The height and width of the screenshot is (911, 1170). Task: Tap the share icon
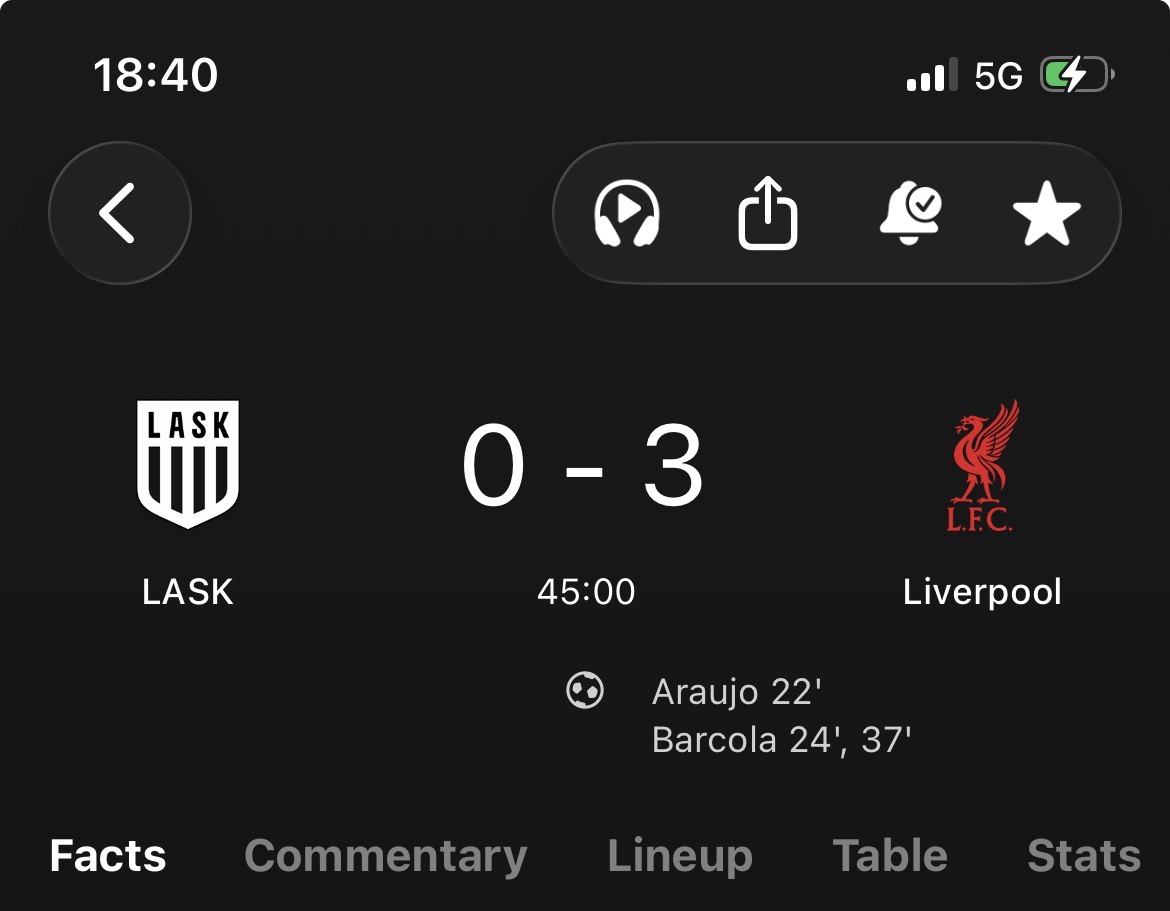(x=768, y=213)
